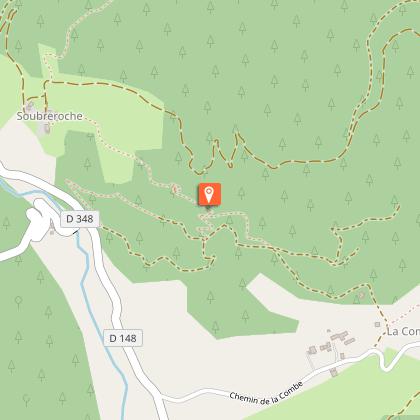This screenshot has height=420, width=420.
Task: Click the switchback footpath directly below the marker
Action: coord(207,223)
